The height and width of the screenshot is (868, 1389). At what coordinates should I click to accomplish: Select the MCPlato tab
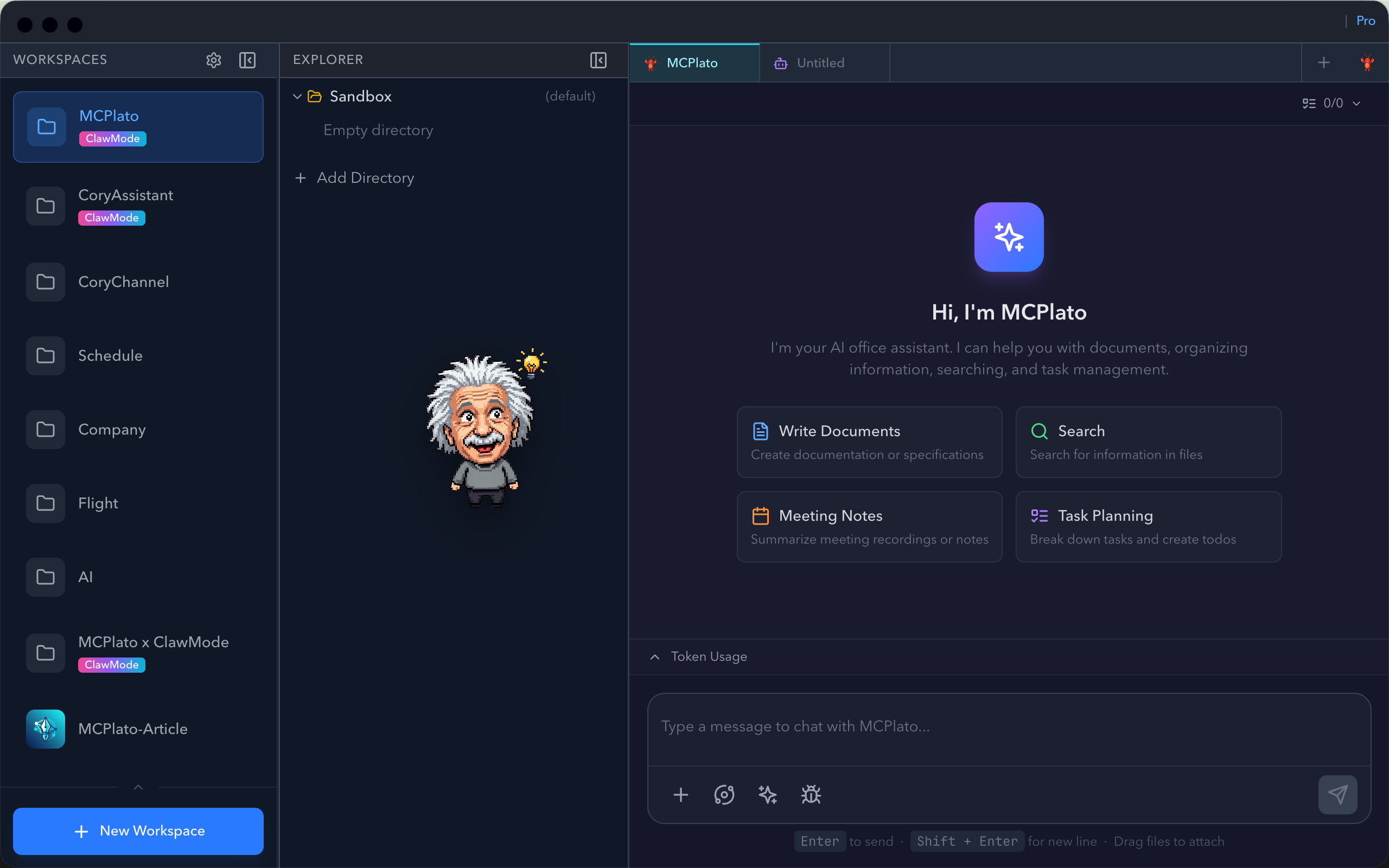pyautogui.click(x=692, y=63)
